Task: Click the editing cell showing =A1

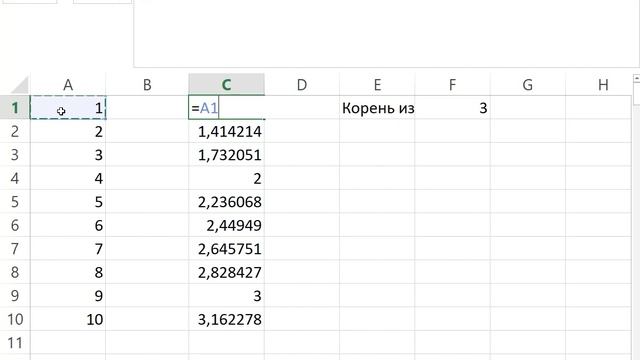Action: pyautogui.click(x=227, y=108)
